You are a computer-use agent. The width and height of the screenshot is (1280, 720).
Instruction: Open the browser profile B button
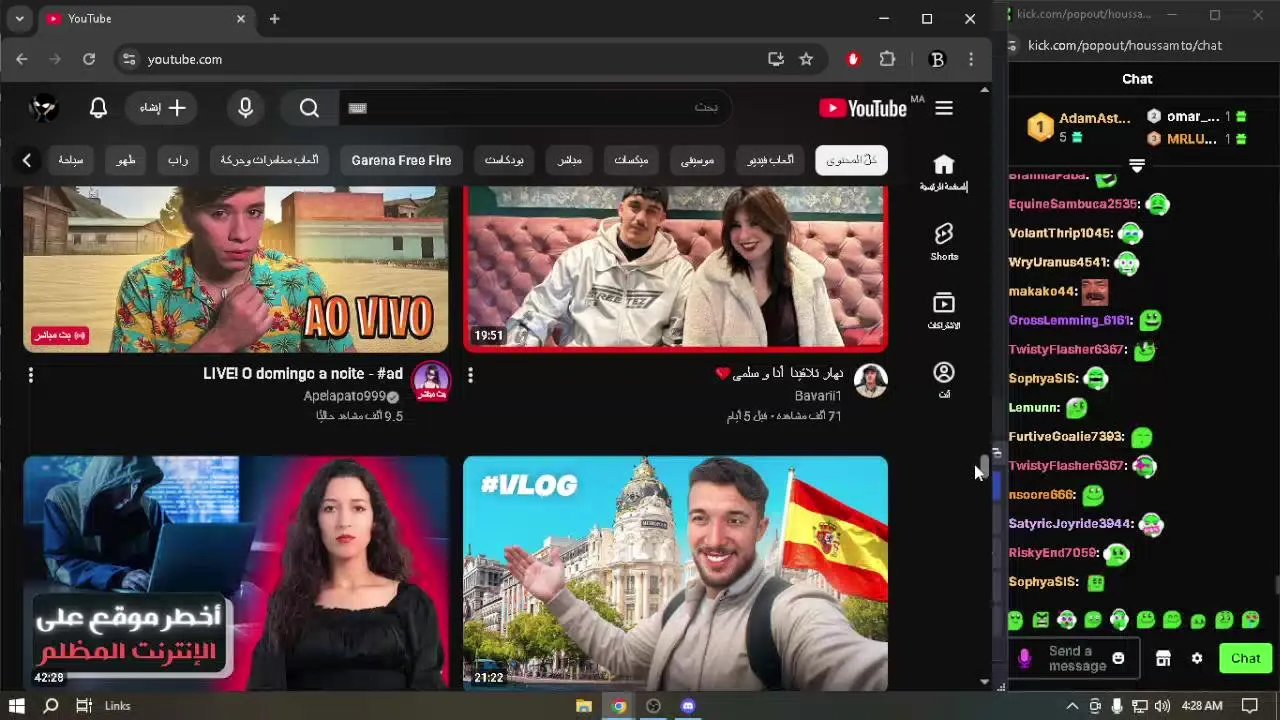pos(937,60)
